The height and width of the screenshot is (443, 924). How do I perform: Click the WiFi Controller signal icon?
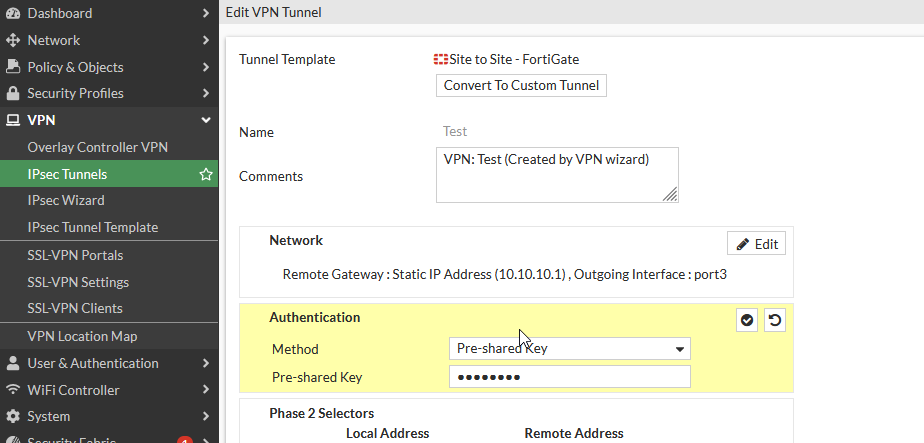(13, 390)
